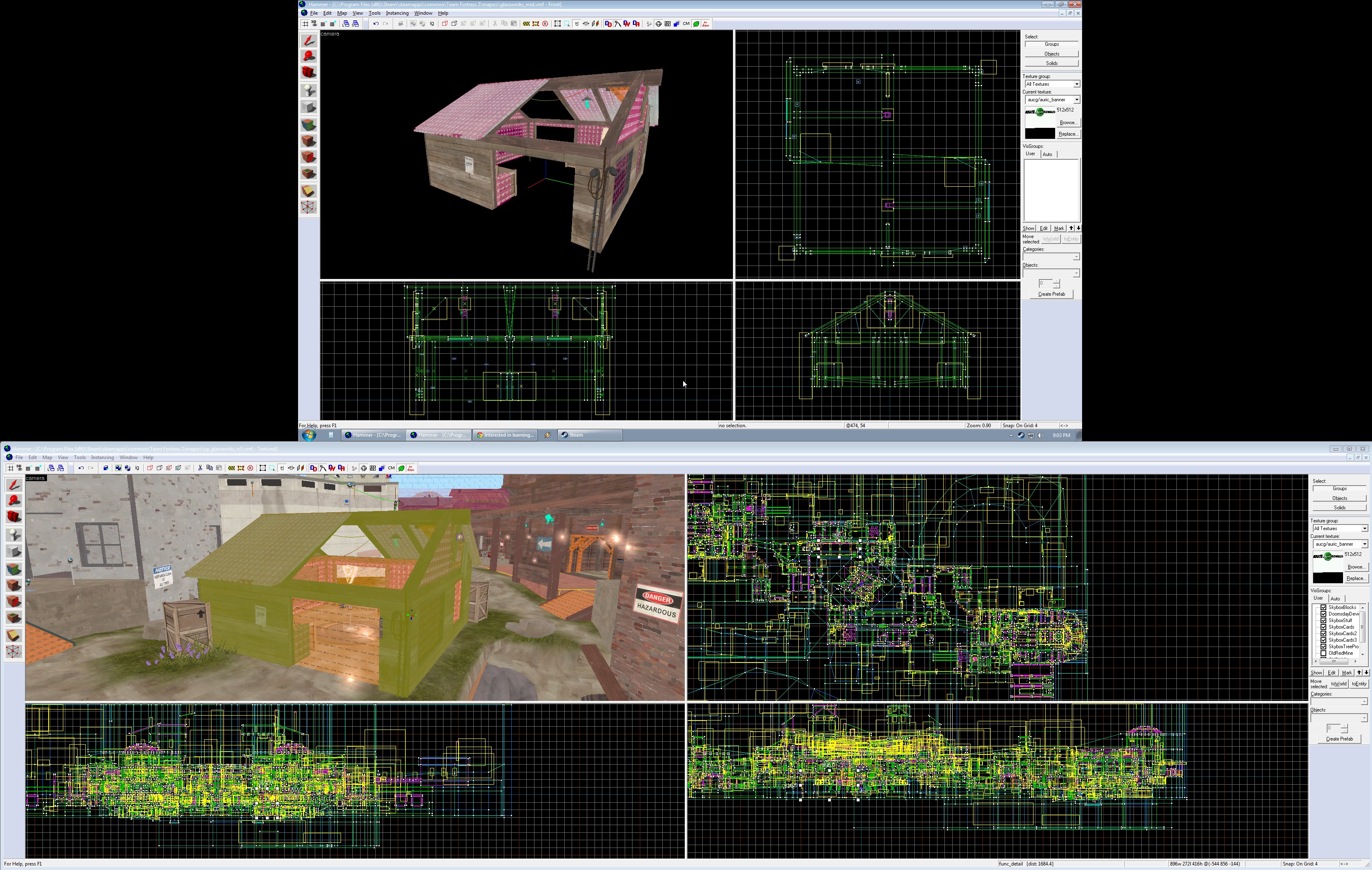
Task: Click Apply Current Texture tool in cp_glassworks_rc5 window
Action: tap(13, 585)
